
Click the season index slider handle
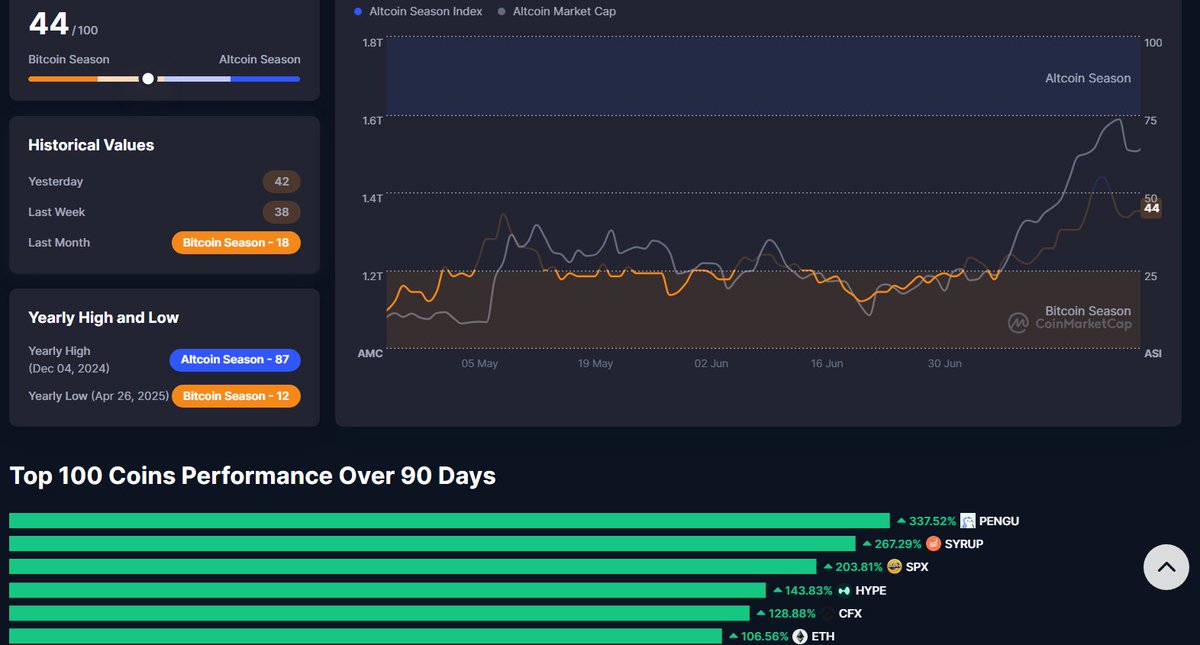click(x=148, y=78)
